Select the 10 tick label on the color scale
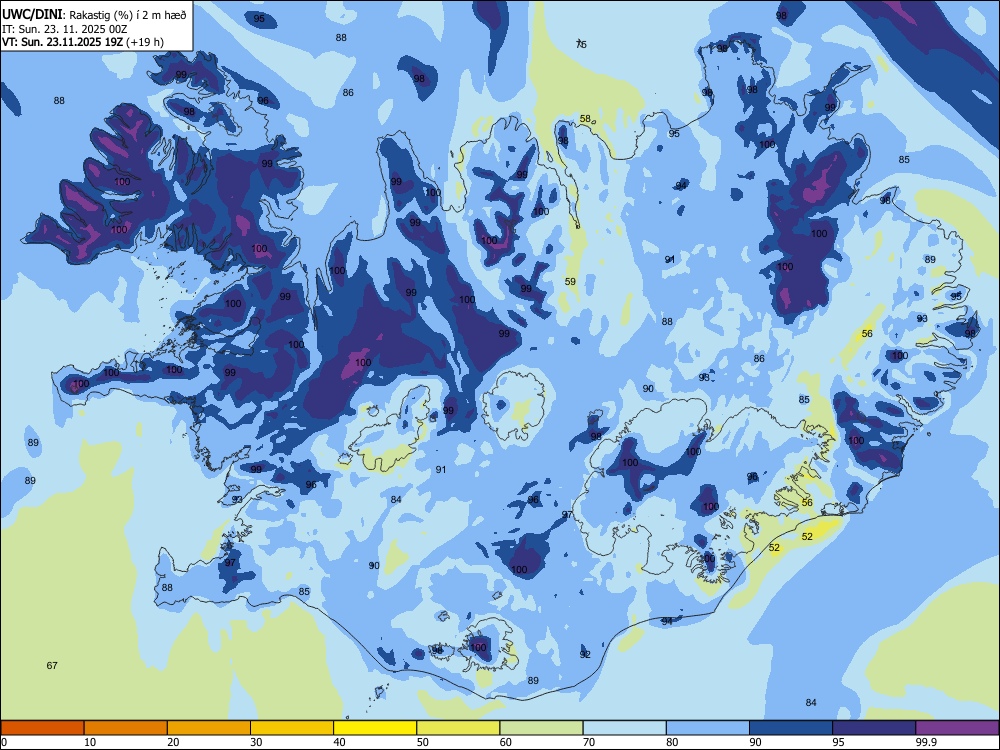The width and height of the screenshot is (1000, 750). (x=90, y=742)
